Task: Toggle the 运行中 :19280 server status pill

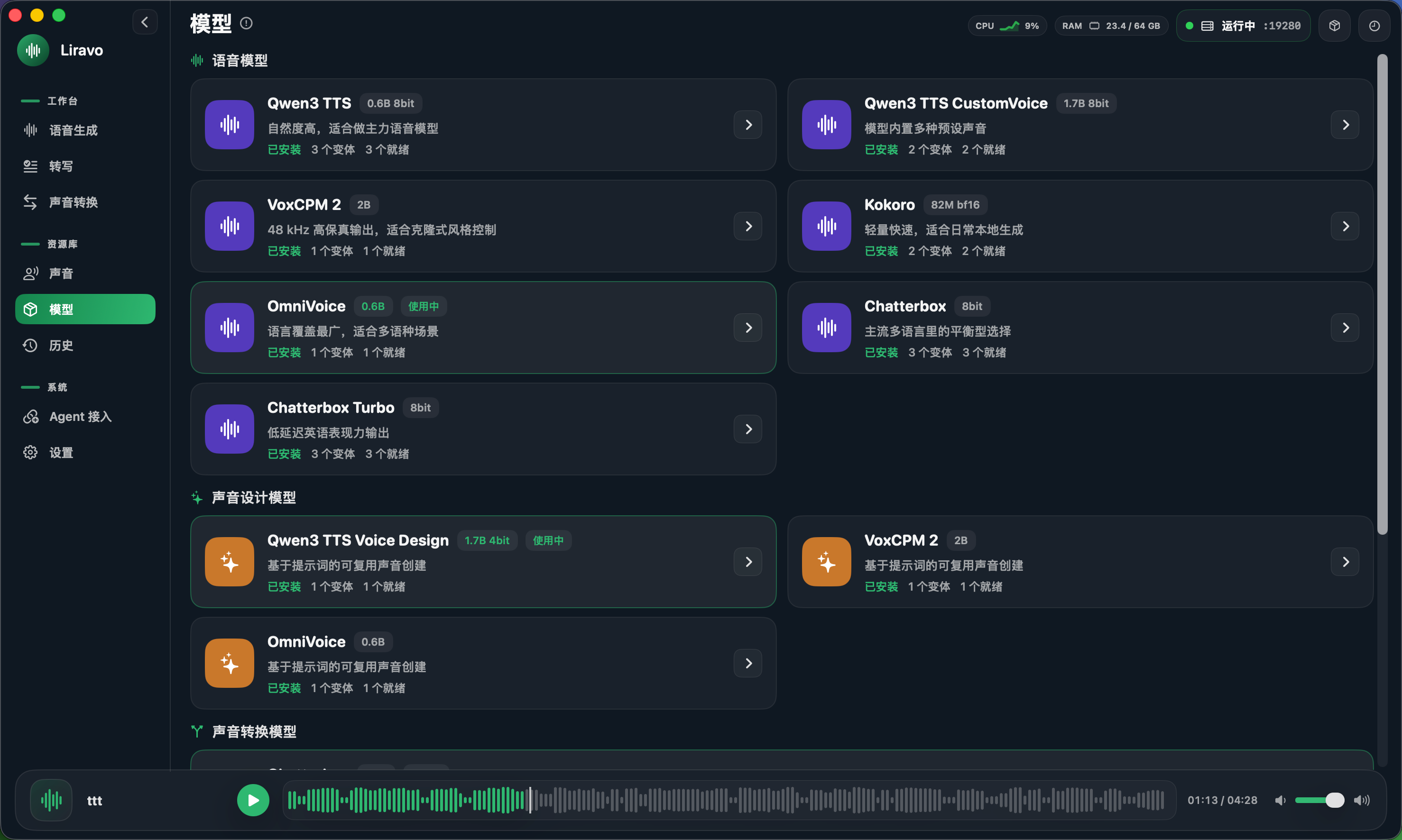Action: [x=1243, y=26]
